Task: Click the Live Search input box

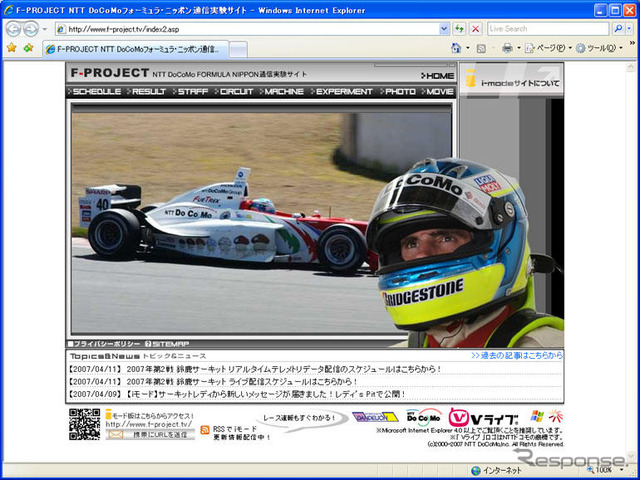Action: pos(548,29)
